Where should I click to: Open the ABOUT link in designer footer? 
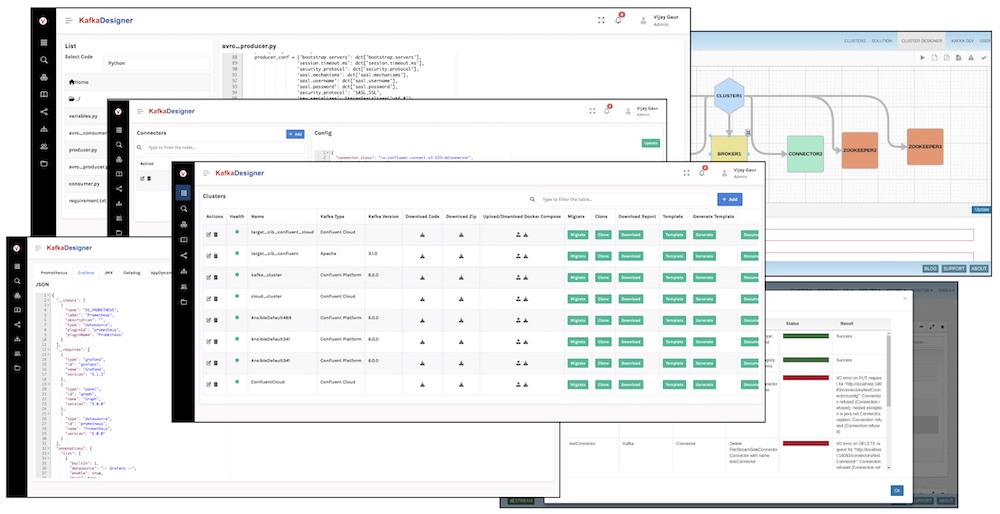979,268
